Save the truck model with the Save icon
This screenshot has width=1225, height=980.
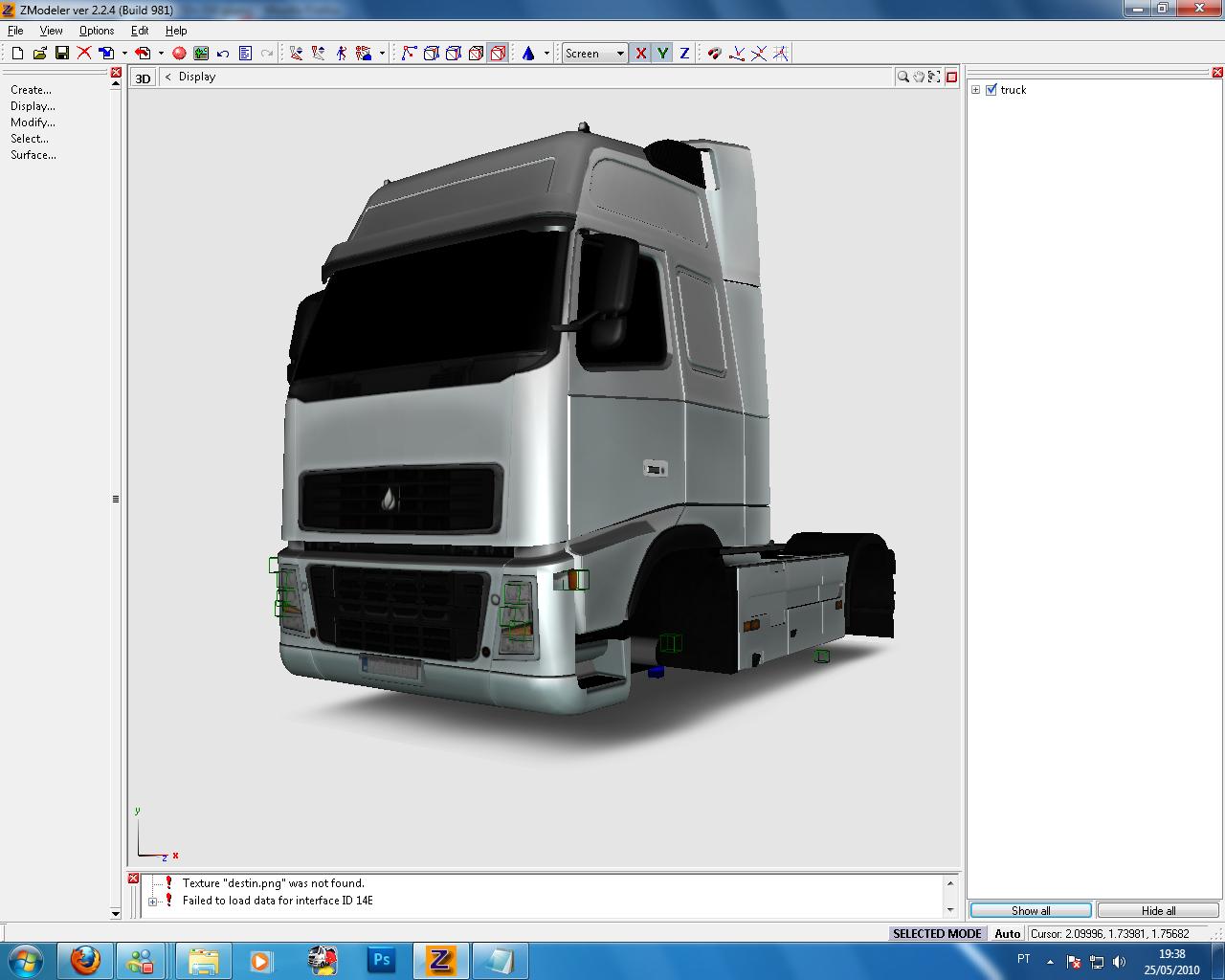coord(61,54)
